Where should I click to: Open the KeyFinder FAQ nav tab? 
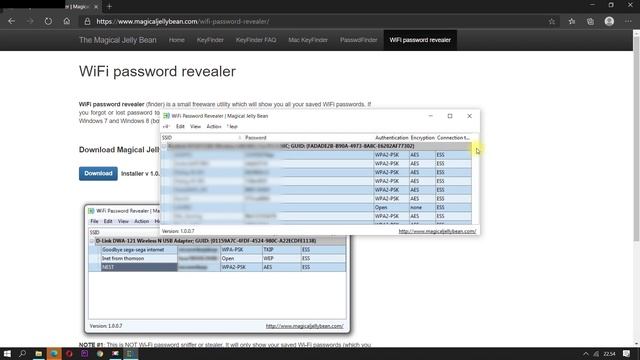pyautogui.click(x=256, y=40)
